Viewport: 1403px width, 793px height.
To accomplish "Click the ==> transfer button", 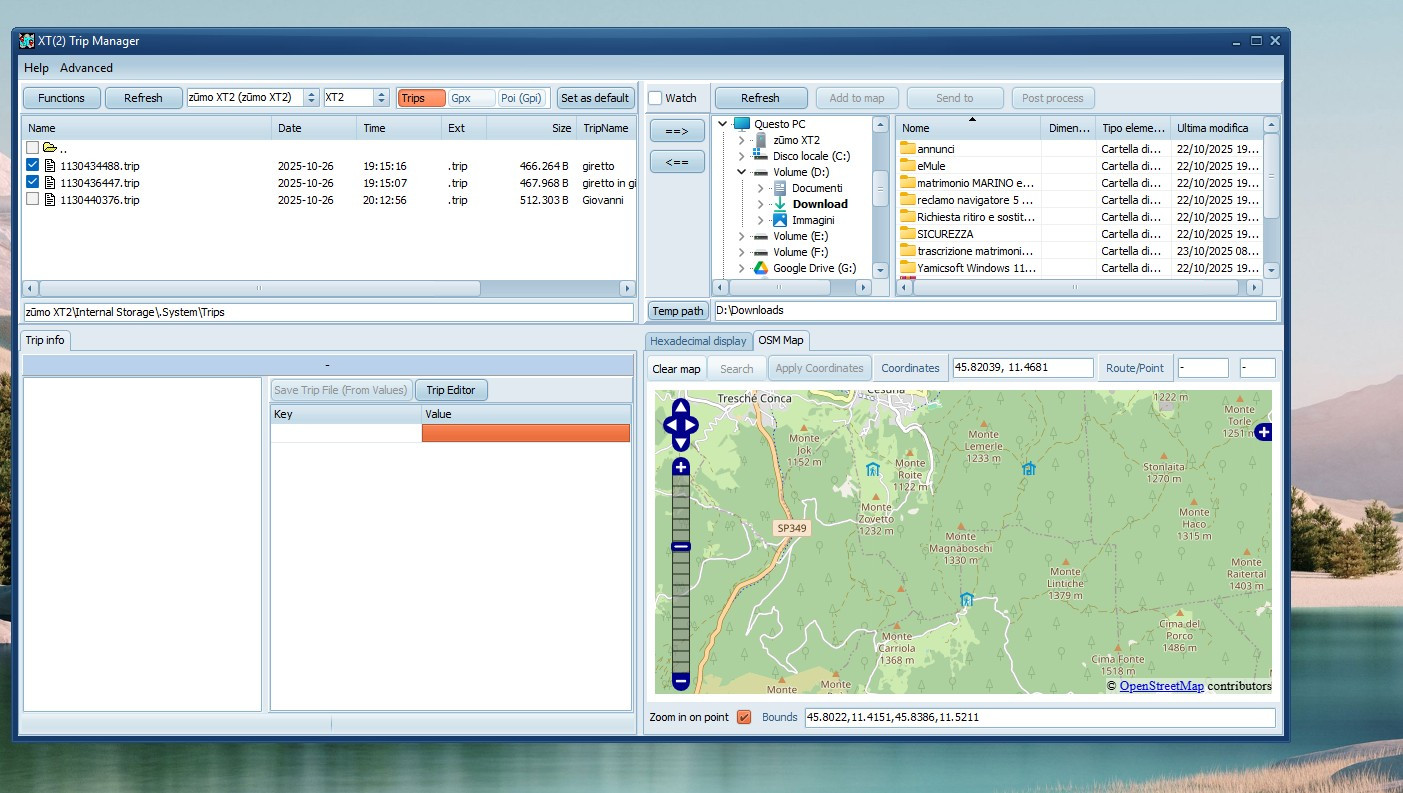I will click(677, 130).
